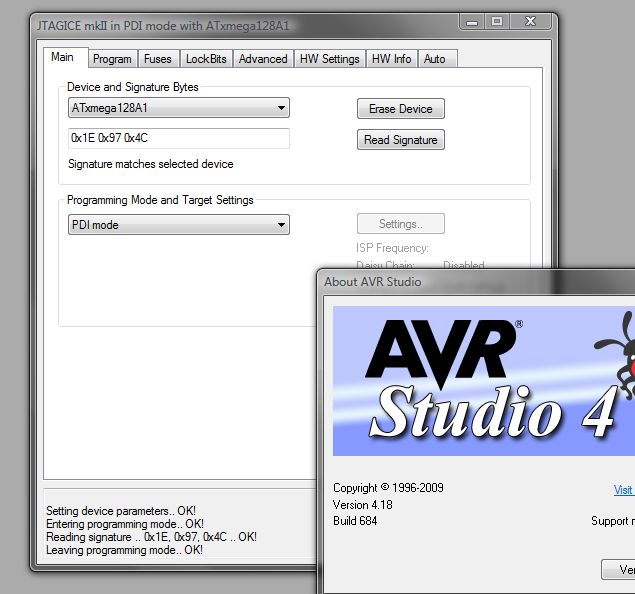635x594 pixels.
Task: Click the JTAGICE mkII window title text
Action: pos(163,26)
